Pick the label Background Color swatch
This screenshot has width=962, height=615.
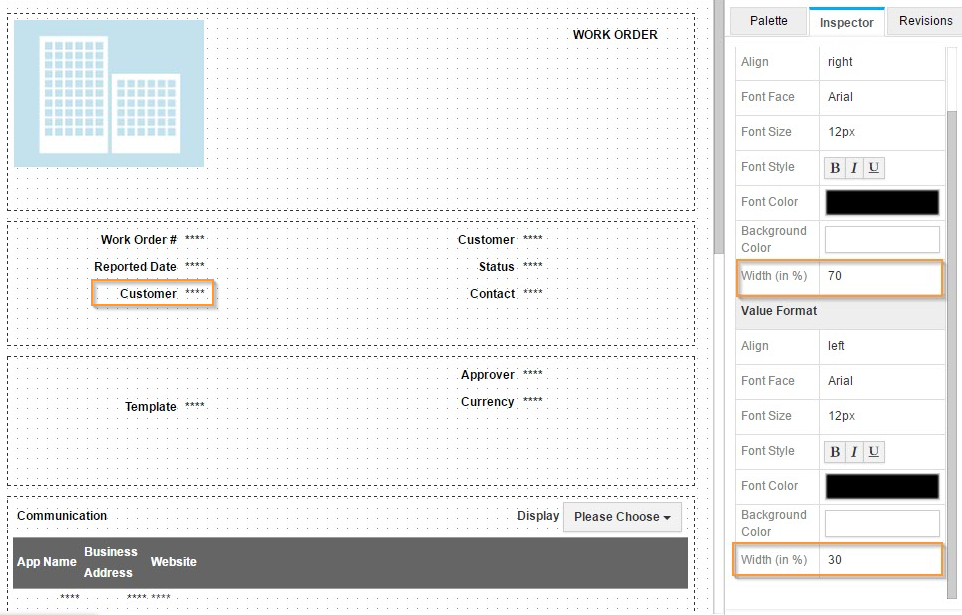882,239
